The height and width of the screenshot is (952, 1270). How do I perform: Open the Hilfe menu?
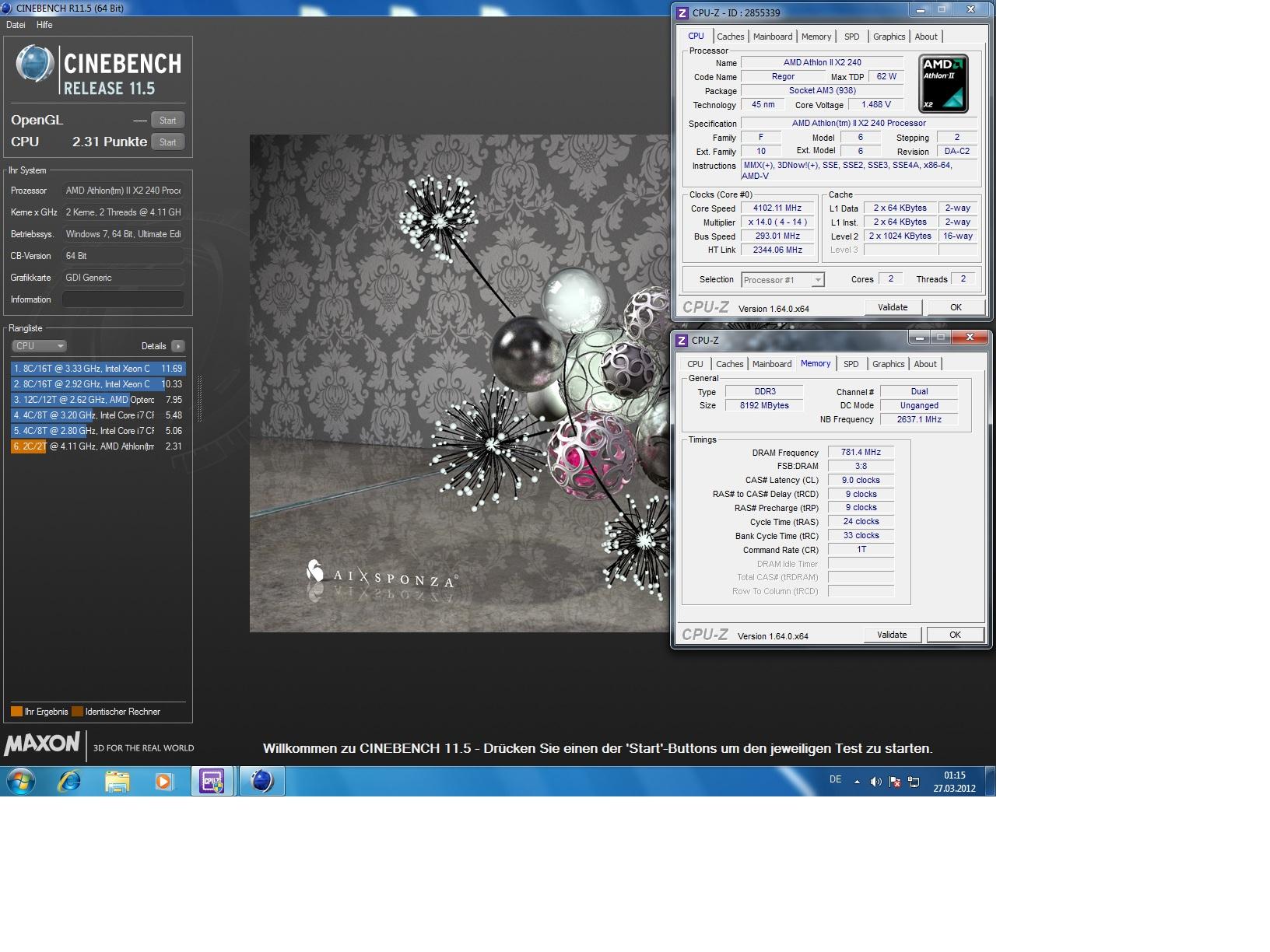44,25
